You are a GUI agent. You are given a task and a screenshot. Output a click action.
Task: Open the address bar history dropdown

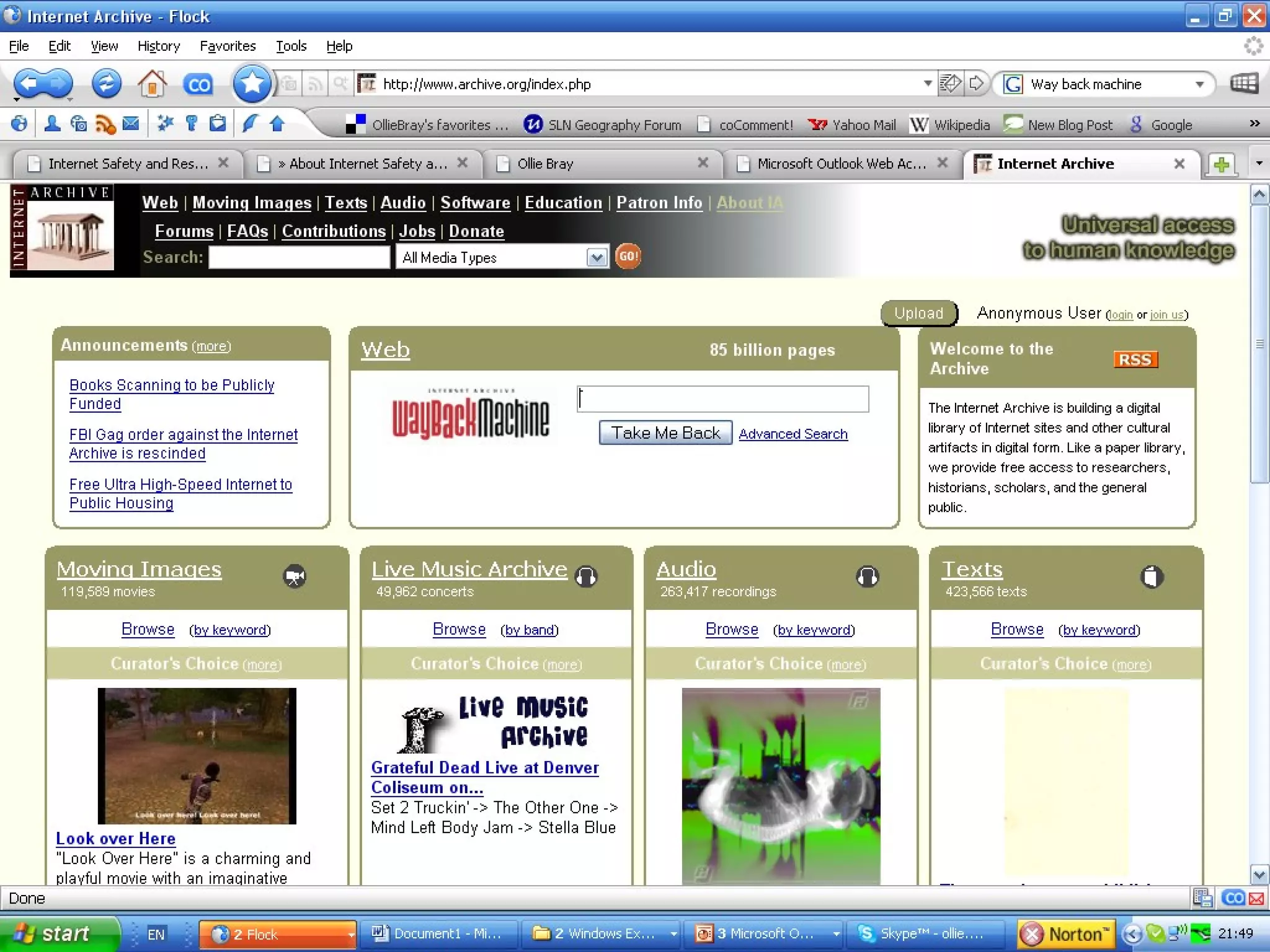pos(927,84)
